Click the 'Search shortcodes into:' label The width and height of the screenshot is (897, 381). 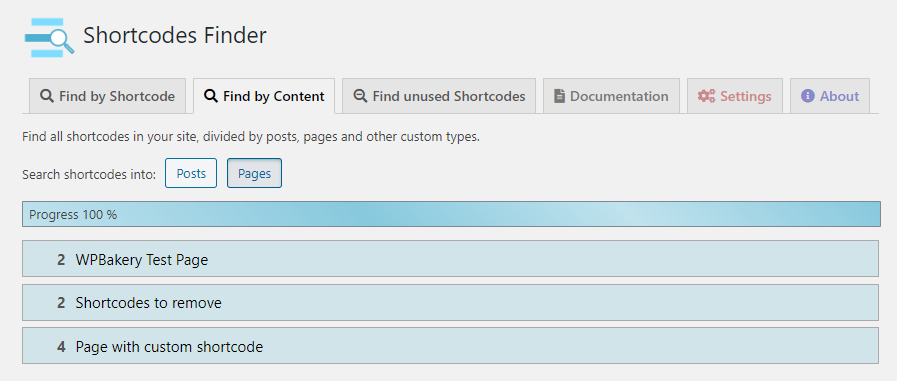click(89, 174)
